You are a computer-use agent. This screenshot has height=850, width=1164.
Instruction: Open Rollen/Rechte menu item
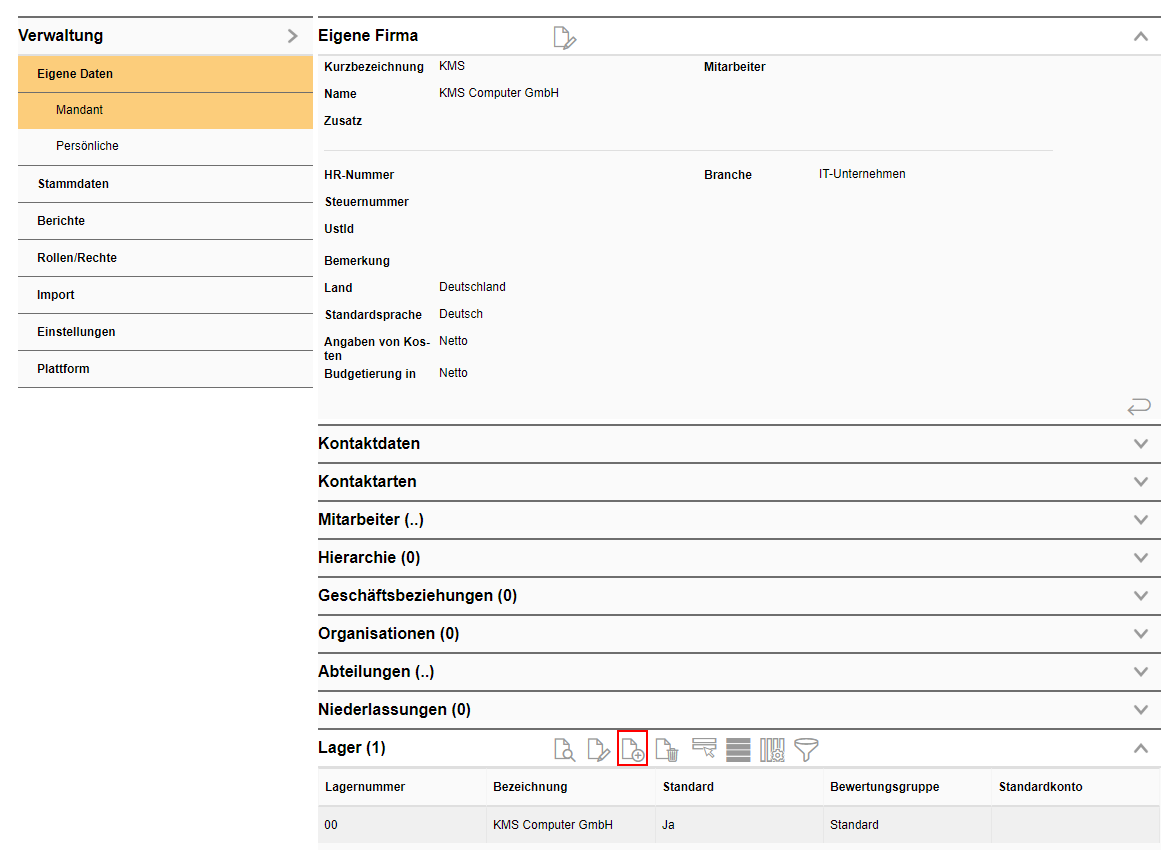tap(77, 258)
